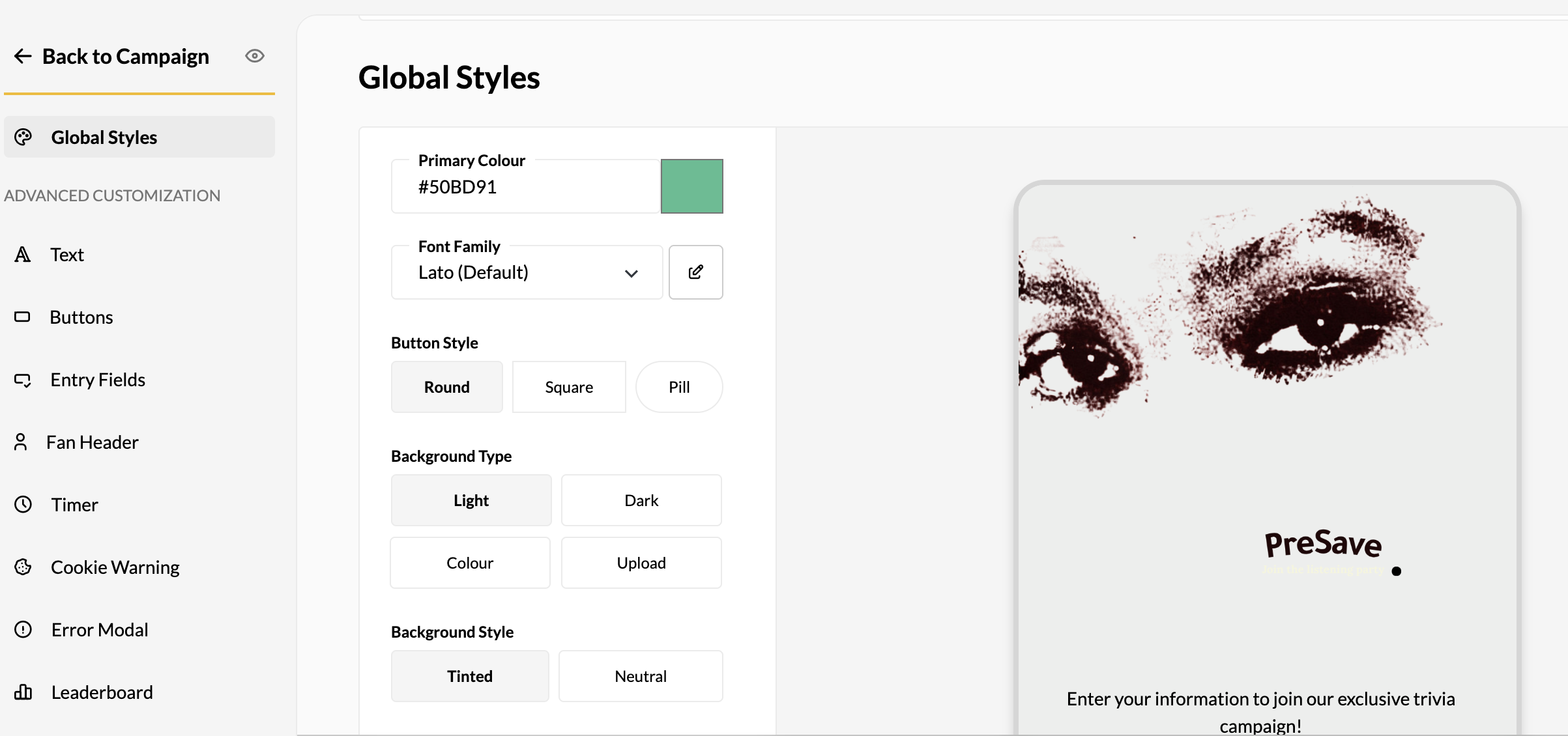Image resolution: width=1568 pixels, height=736 pixels.
Task: Select the Neutral background style
Action: [641, 676]
